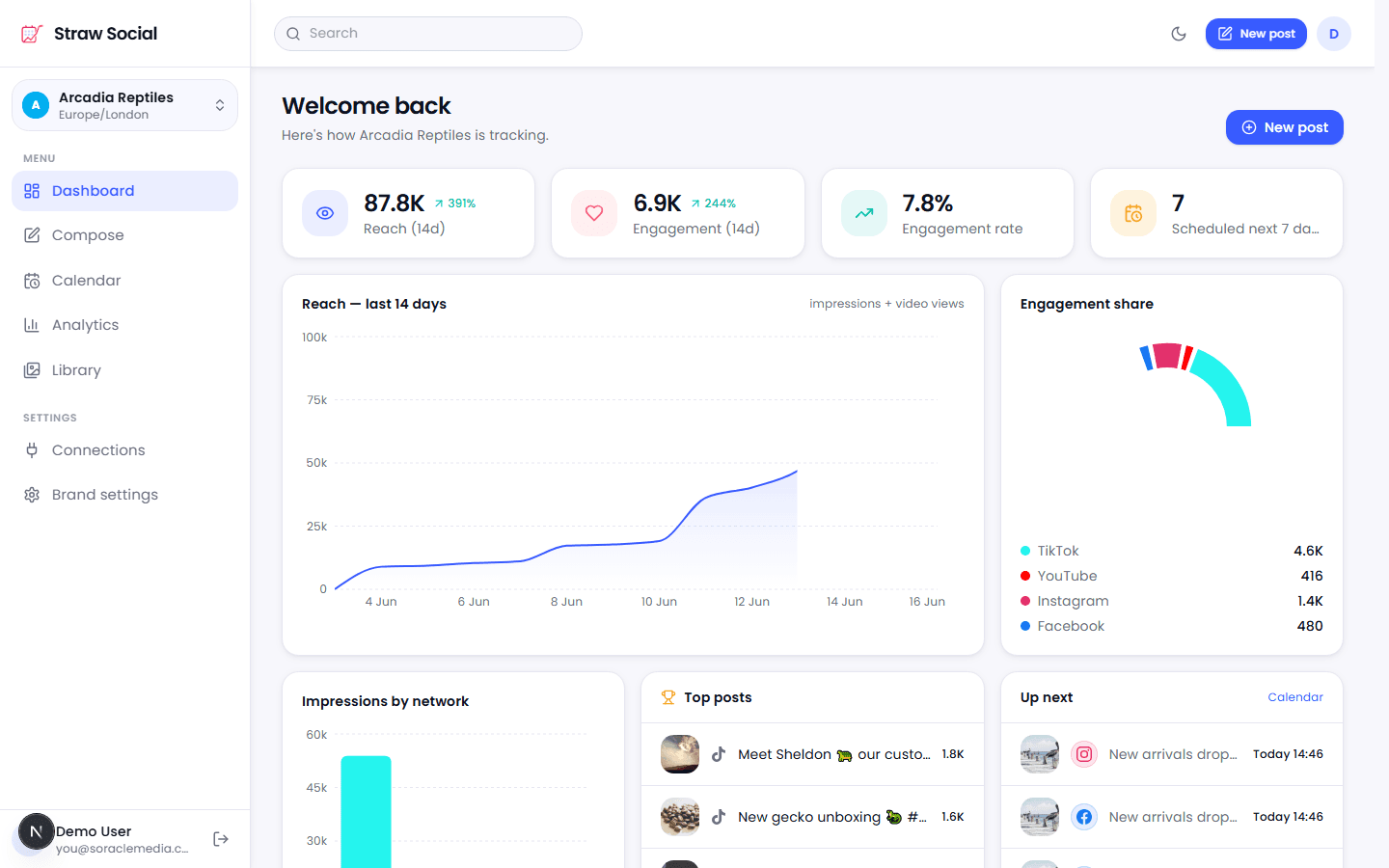Click the New post button below the header

(x=1284, y=127)
